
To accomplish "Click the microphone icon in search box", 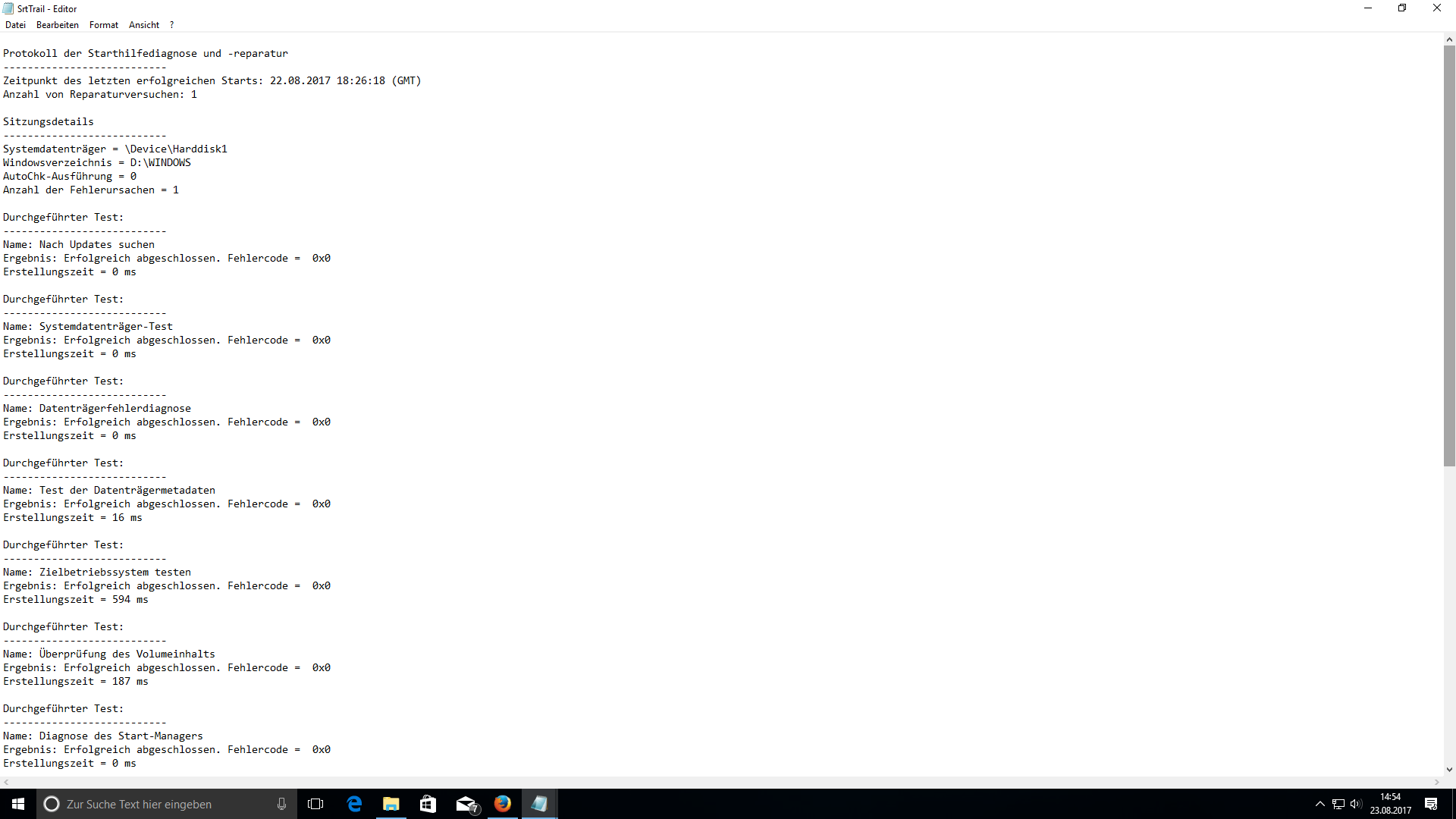I will tap(281, 804).
